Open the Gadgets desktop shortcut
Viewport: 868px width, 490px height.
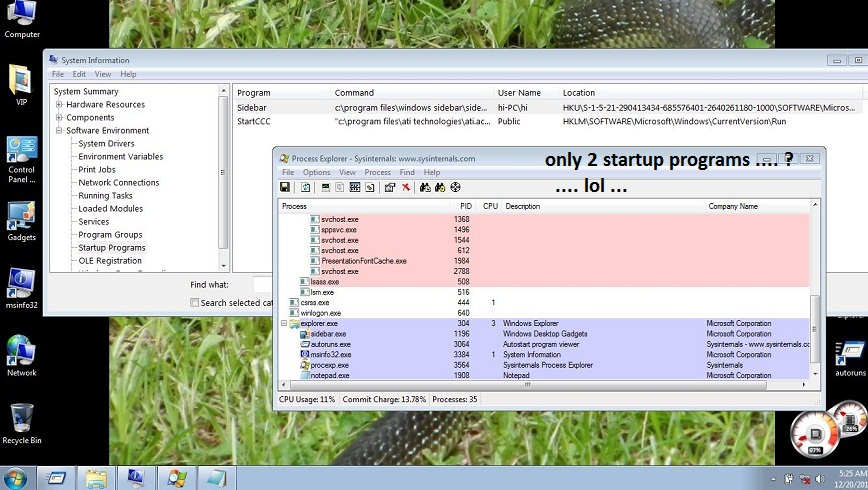point(22,221)
